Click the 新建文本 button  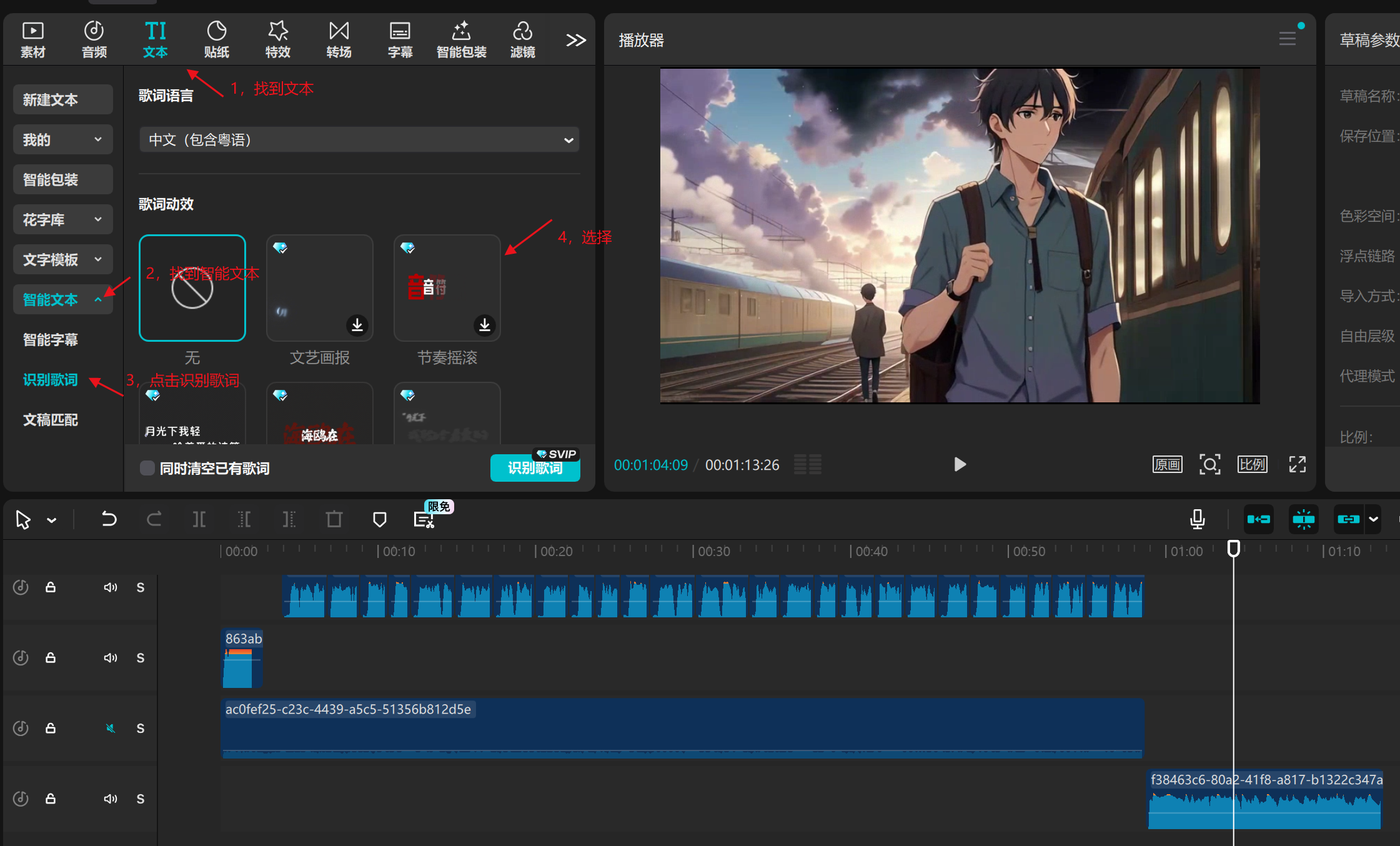(x=62, y=99)
